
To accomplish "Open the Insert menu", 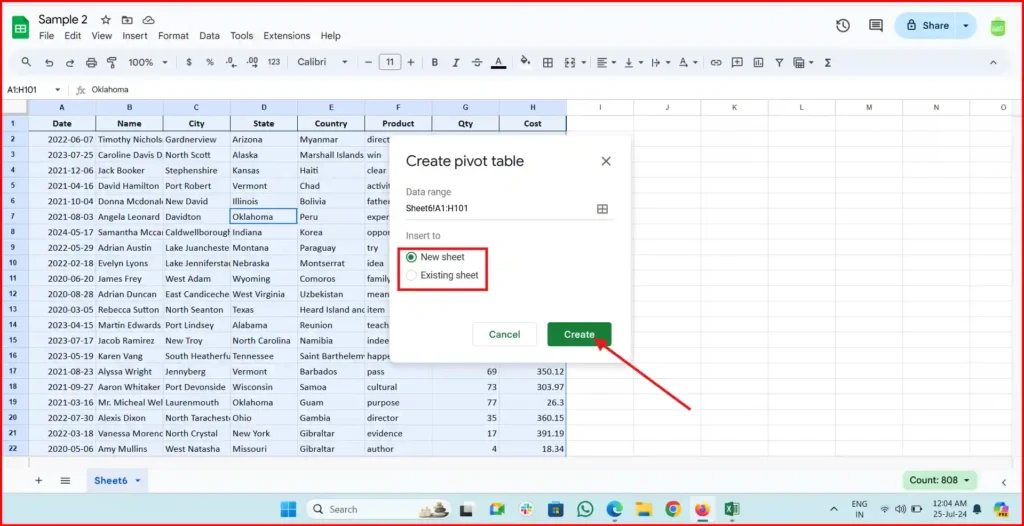I will tap(135, 36).
